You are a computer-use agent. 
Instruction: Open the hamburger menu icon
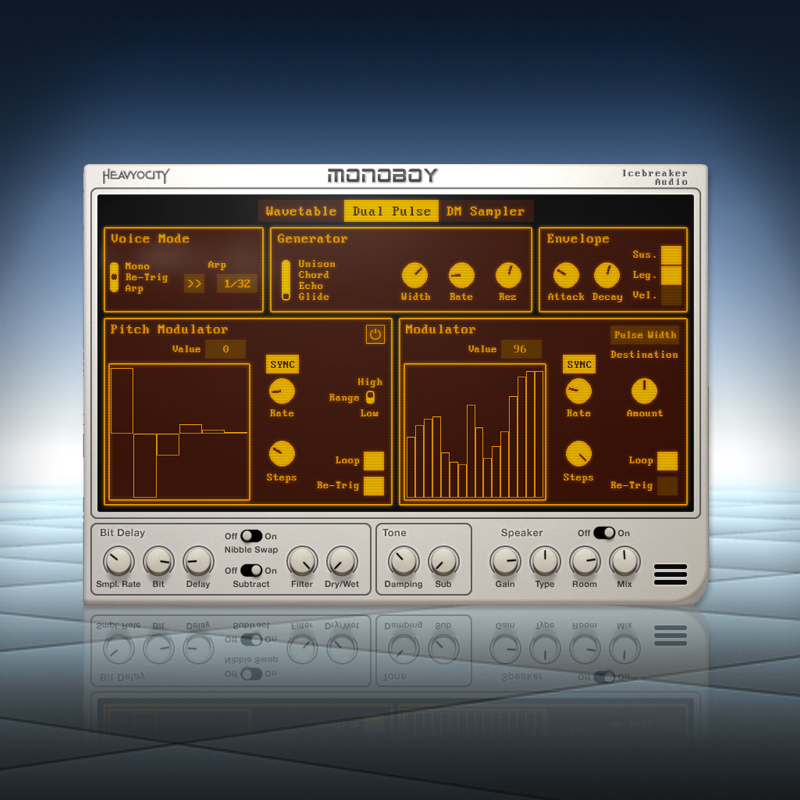point(670,574)
